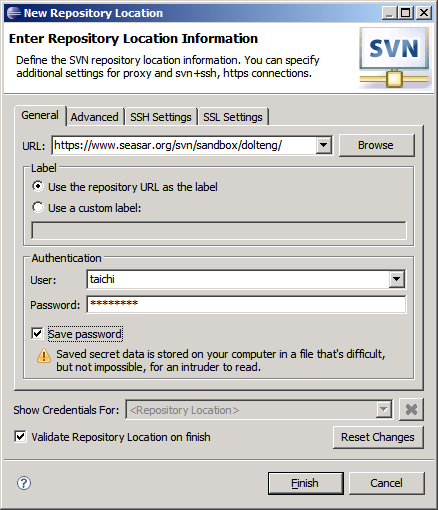438x510 pixels.
Task: Close the New Repository Location dialog
Action: [x=424, y=13]
